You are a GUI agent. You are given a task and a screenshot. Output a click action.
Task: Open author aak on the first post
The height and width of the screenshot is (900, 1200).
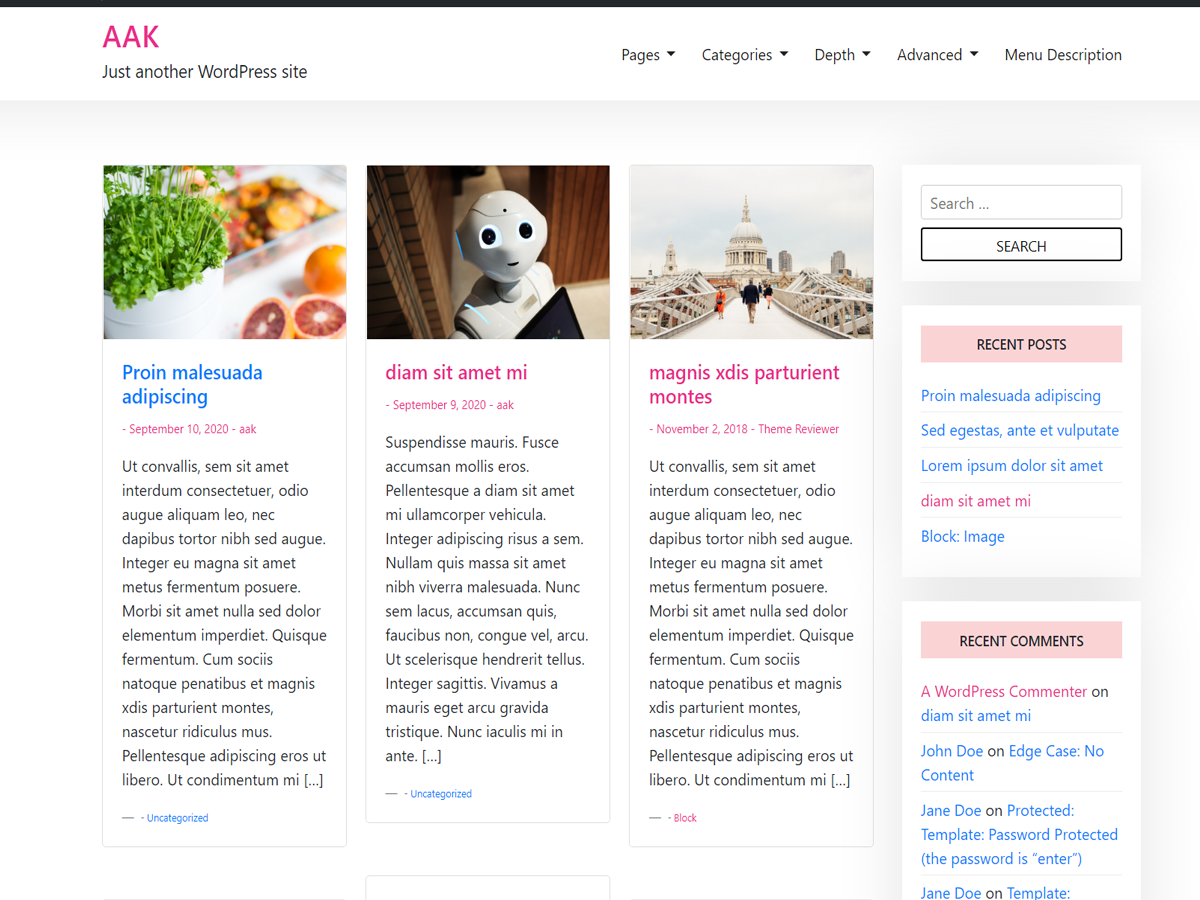248,429
